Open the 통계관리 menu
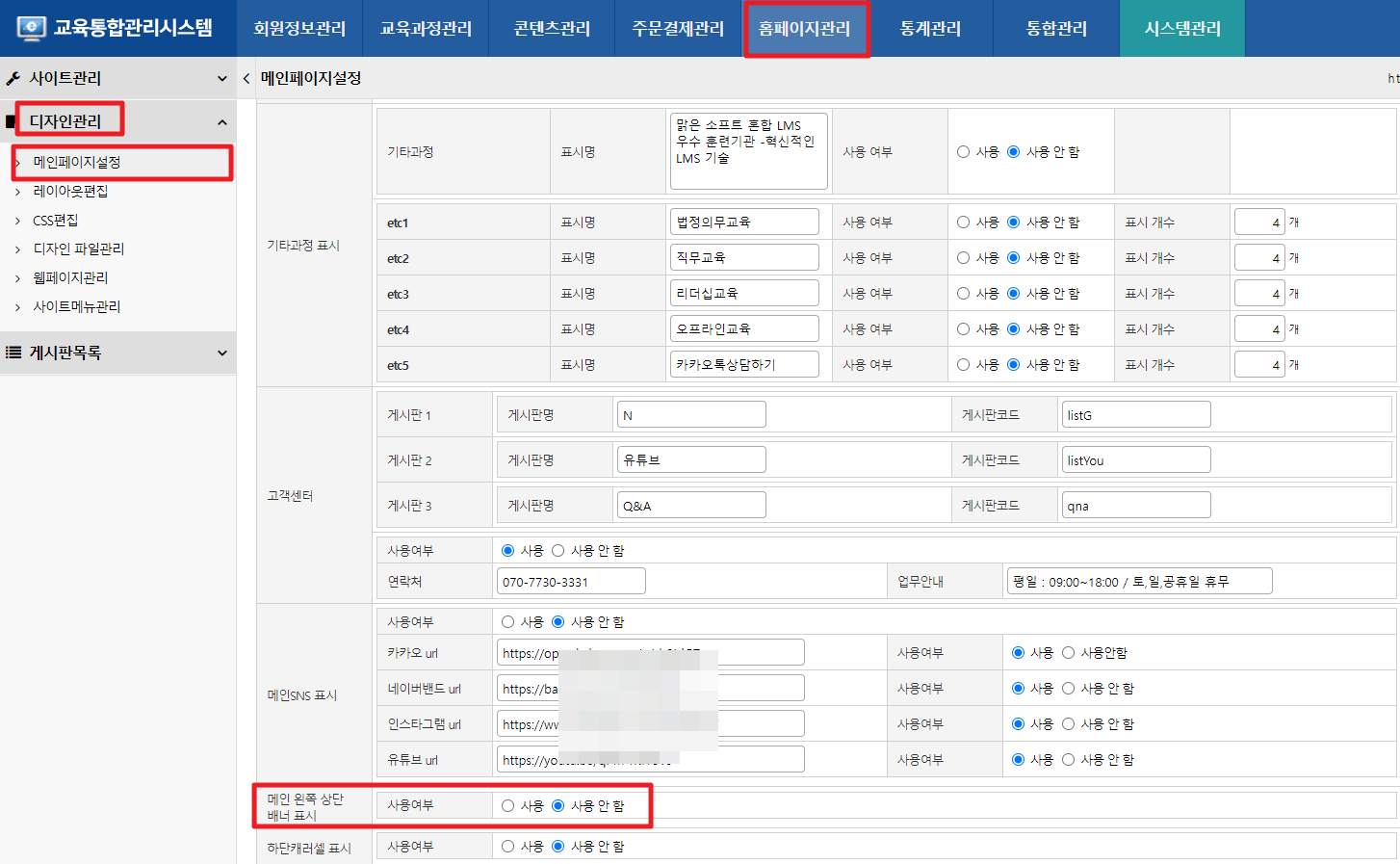The width and height of the screenshot is (1400, 864). coord(930,29)
